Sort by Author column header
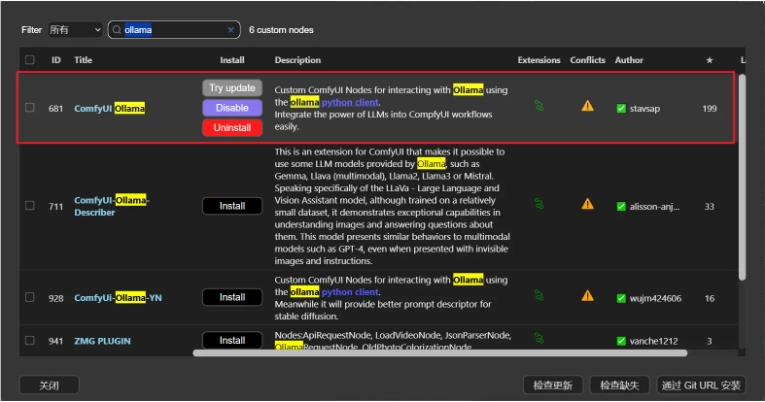This screenshot has width=765, height=402. (x=629, y=60)
